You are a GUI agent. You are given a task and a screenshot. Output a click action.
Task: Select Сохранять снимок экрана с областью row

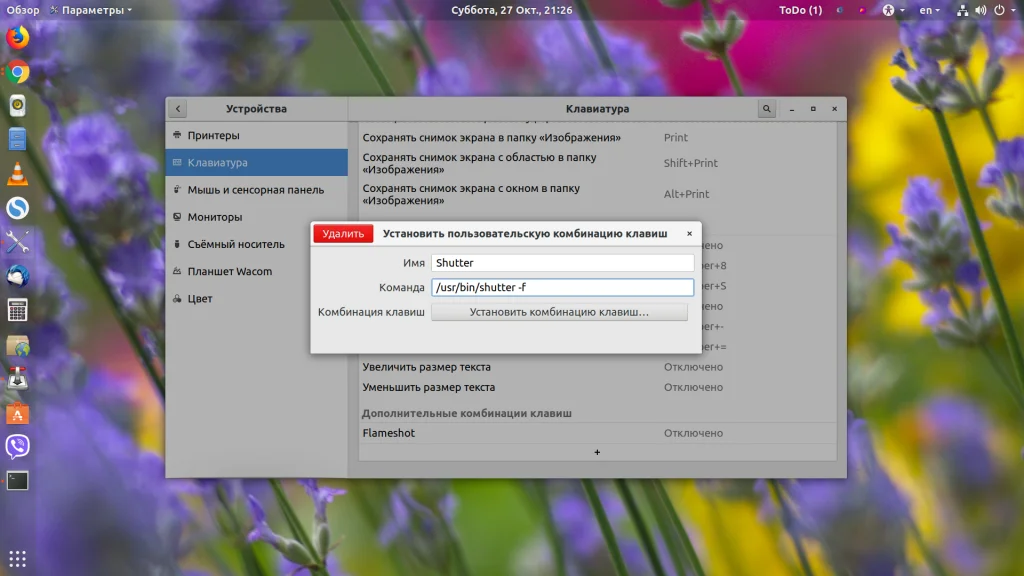pyautogui.click(x=597, y=163)
